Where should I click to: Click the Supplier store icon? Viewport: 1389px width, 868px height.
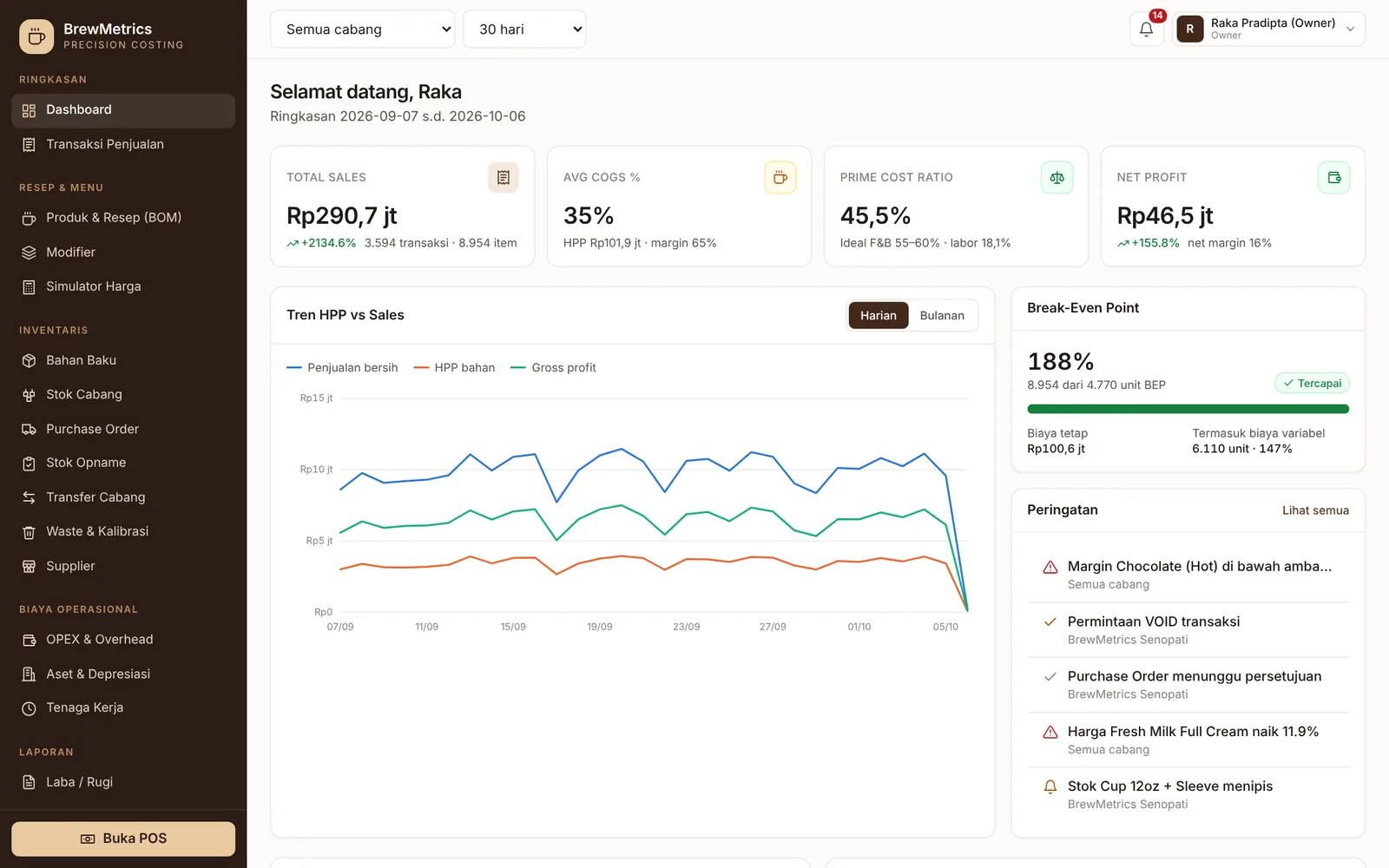click(x=29, y=566)
